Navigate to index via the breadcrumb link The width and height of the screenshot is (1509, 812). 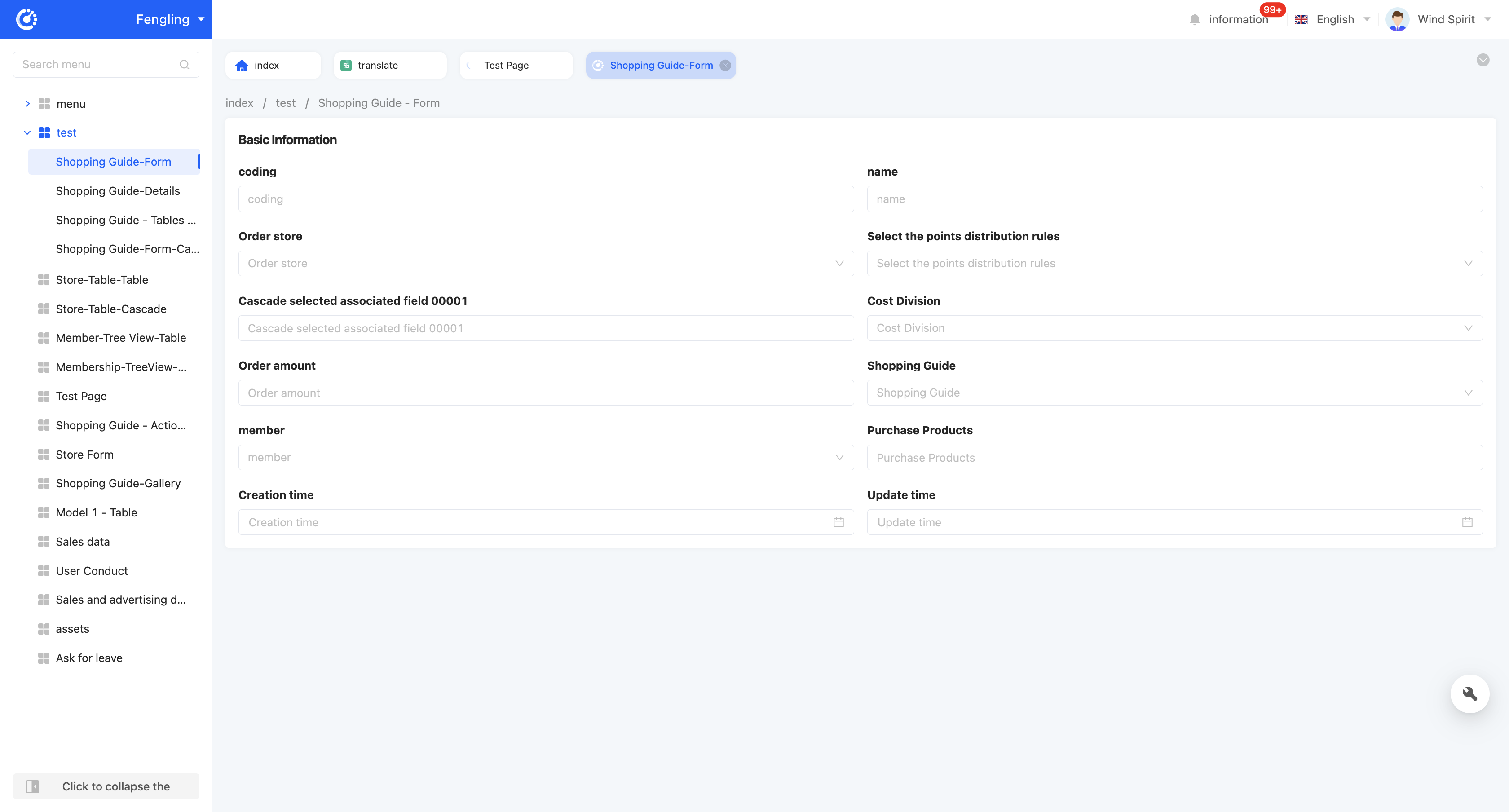point(239,103)
